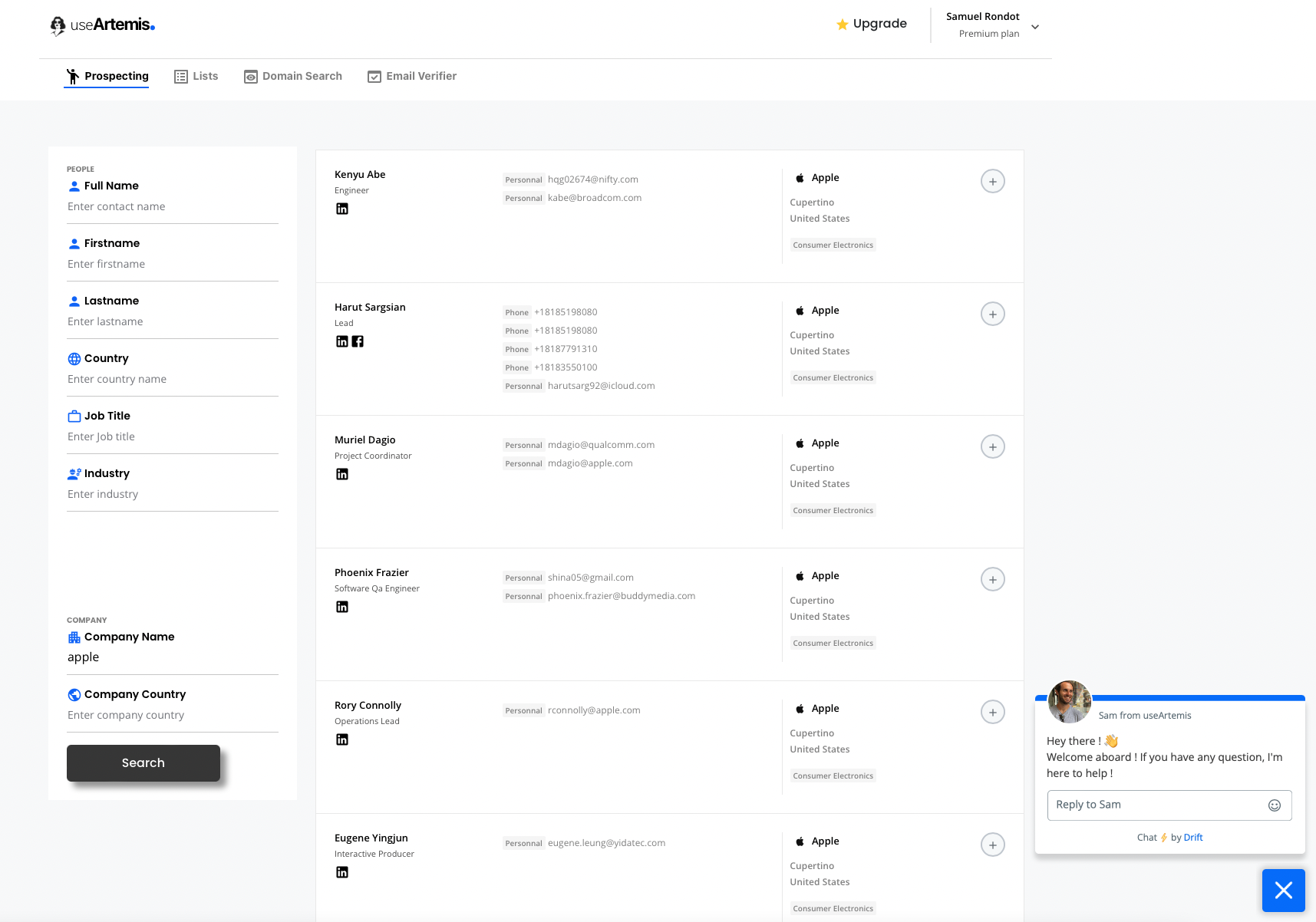This screenshot has width=1316, height=922.
Task: Click the name Muriel Dagio
Action: pos(365,440)
